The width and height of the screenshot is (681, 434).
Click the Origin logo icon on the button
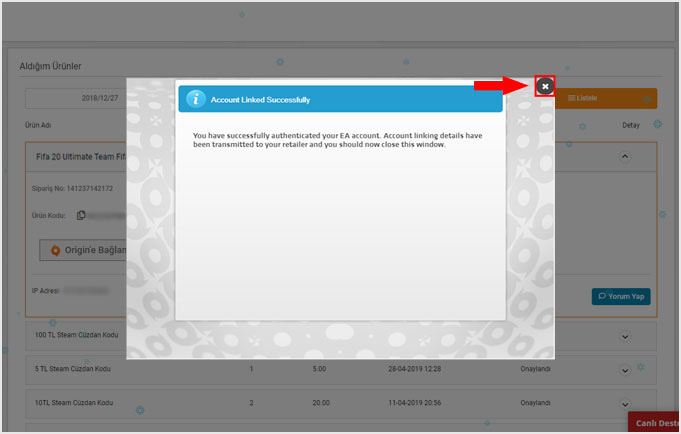pos(55,249)
